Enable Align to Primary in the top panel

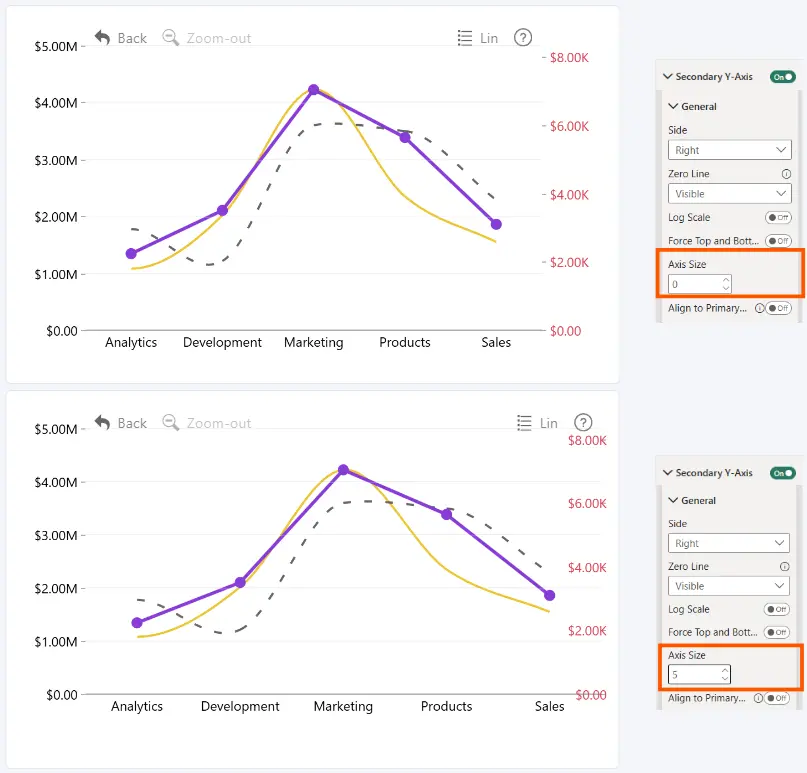pos(778,308)
